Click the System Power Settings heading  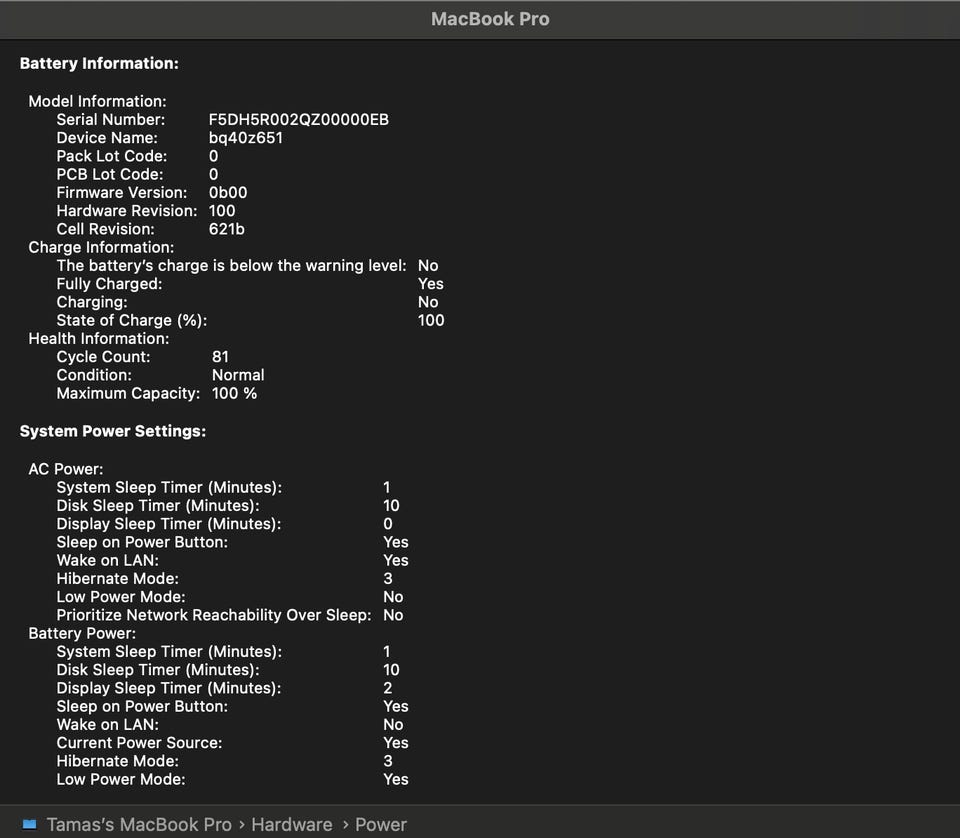113,432
